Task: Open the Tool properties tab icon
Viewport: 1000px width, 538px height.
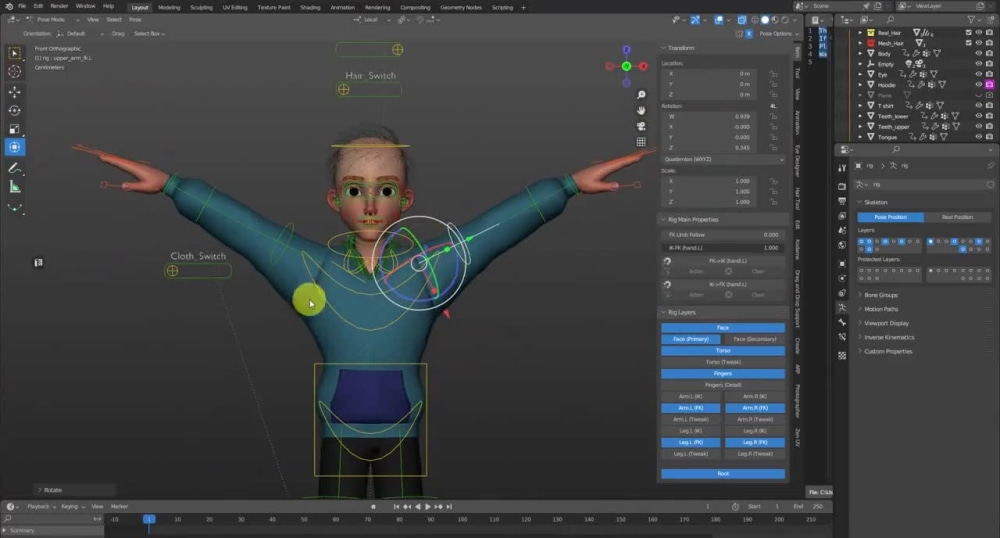Action: tap(842, 168)
